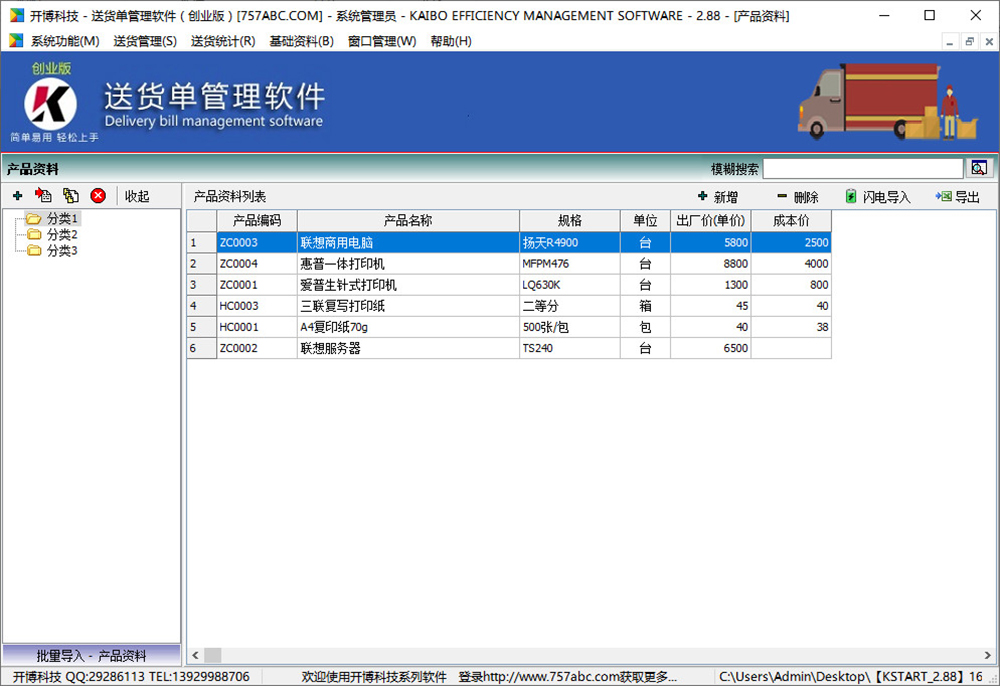
Task: Click the 新增 add product button
Action: click(717, 197)
